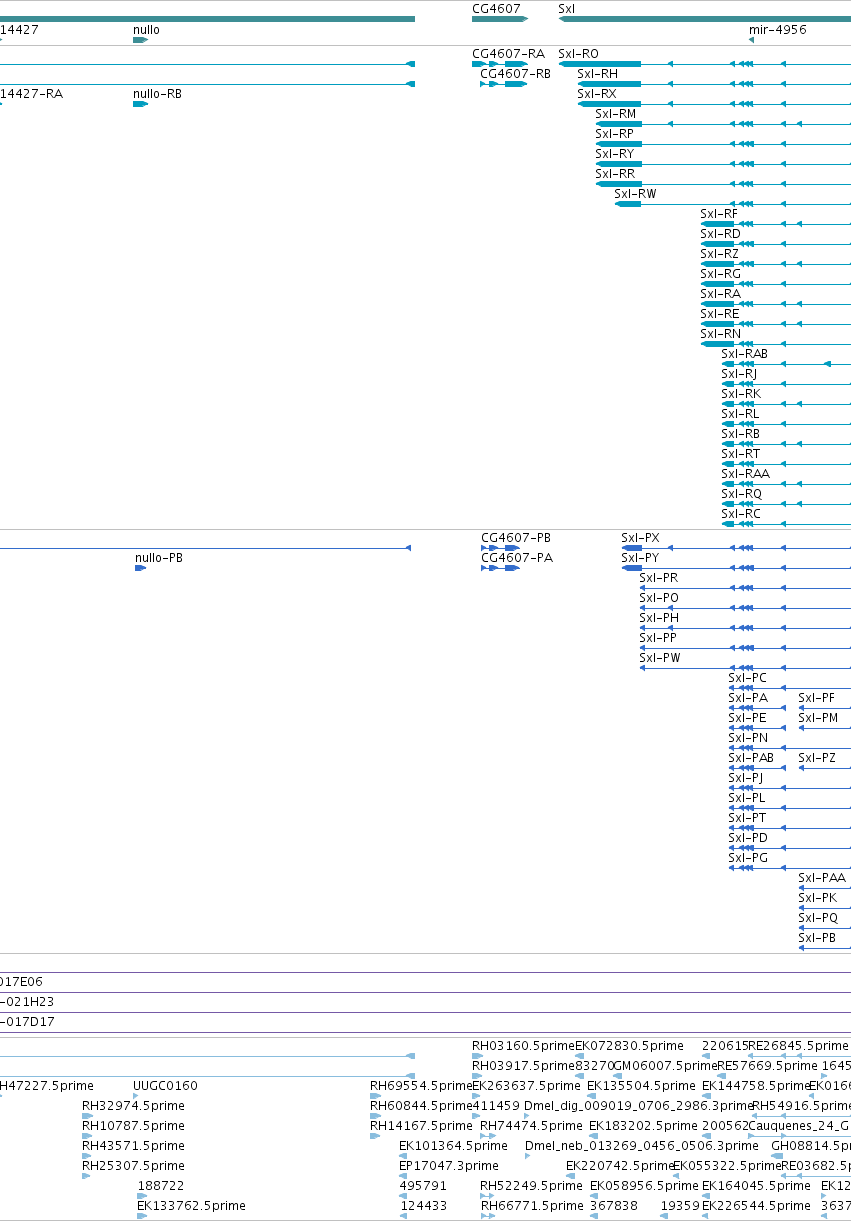This screenshot has width=851, height=1221.
Task: Click transcript label Sxl-RY
Action: [x=615, y=154]
